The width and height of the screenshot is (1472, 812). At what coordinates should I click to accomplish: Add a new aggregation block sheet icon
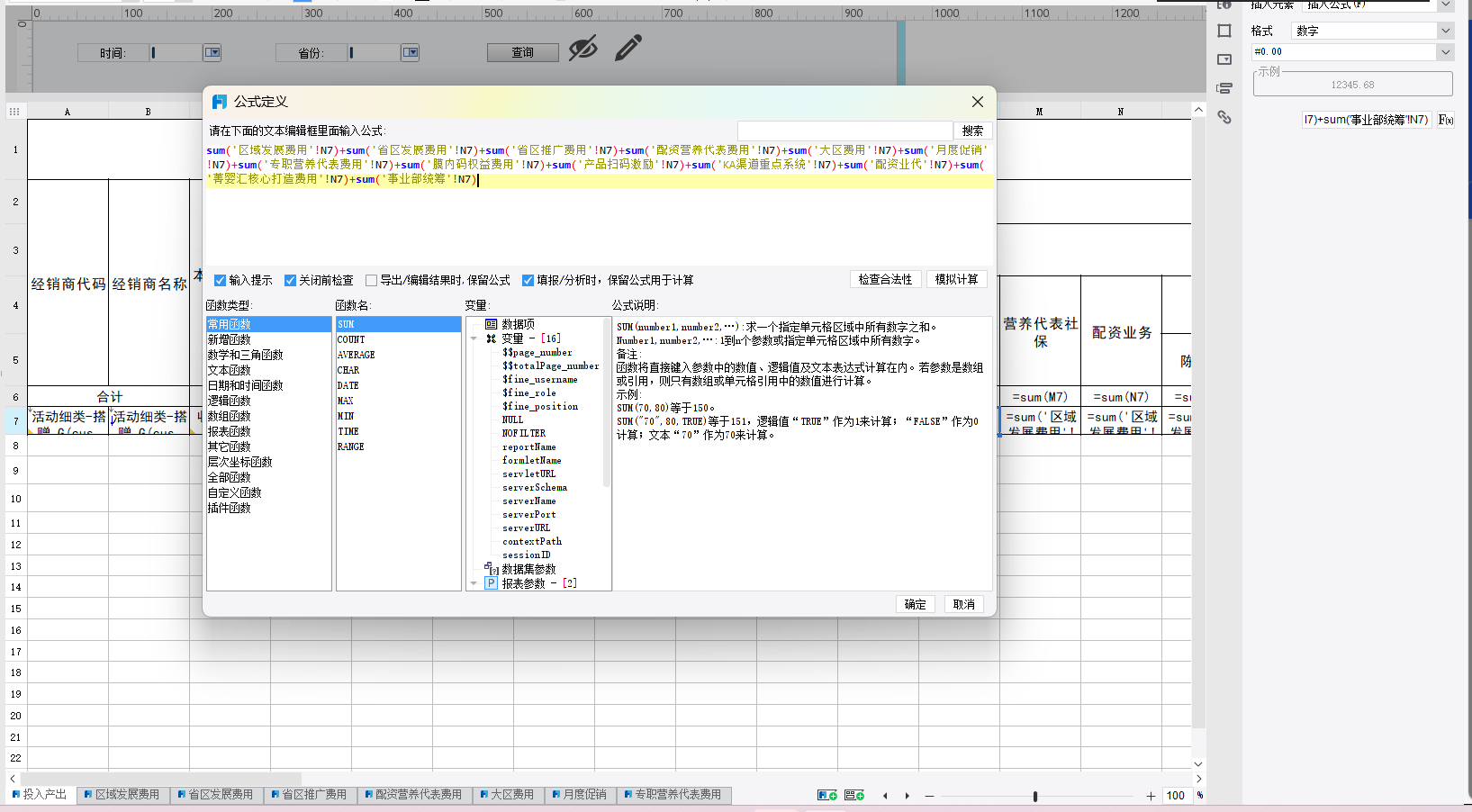point(854,795)
